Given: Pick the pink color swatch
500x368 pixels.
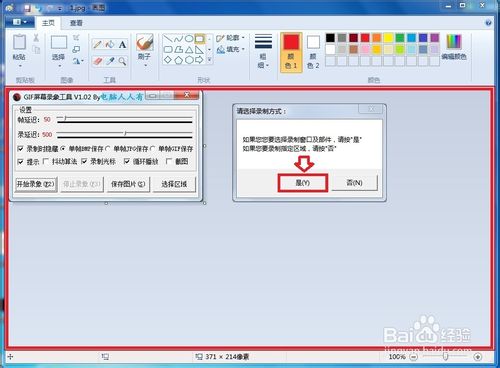Looking at the screenshot, I should (x=365, y=49).
